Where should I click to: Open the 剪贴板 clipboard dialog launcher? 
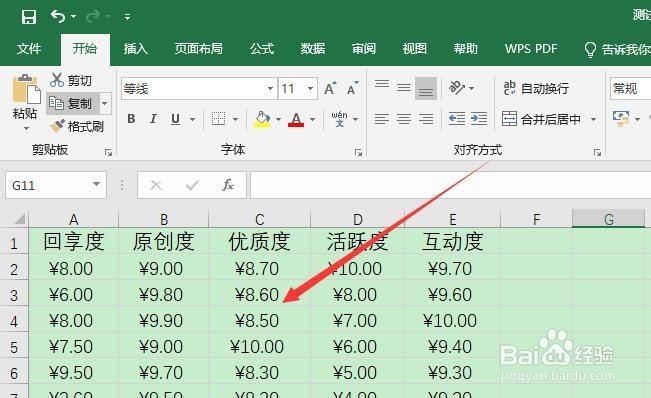(109, 152)
